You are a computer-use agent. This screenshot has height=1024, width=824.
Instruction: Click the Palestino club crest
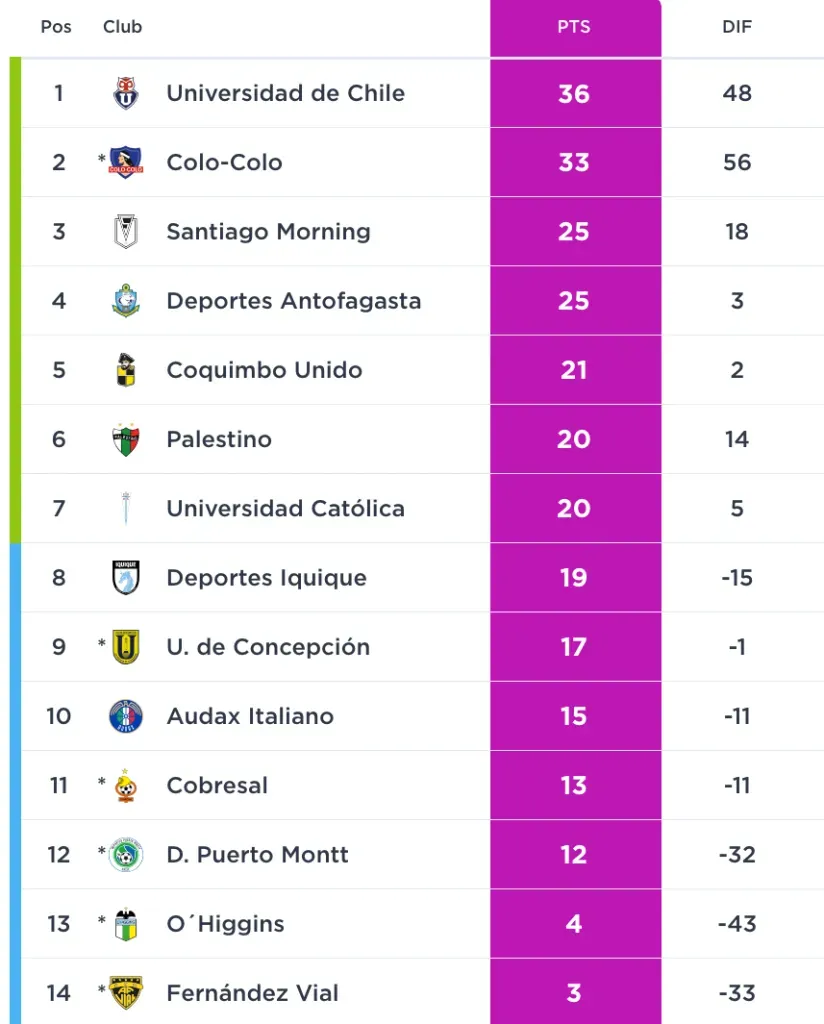tap(126, 439)
